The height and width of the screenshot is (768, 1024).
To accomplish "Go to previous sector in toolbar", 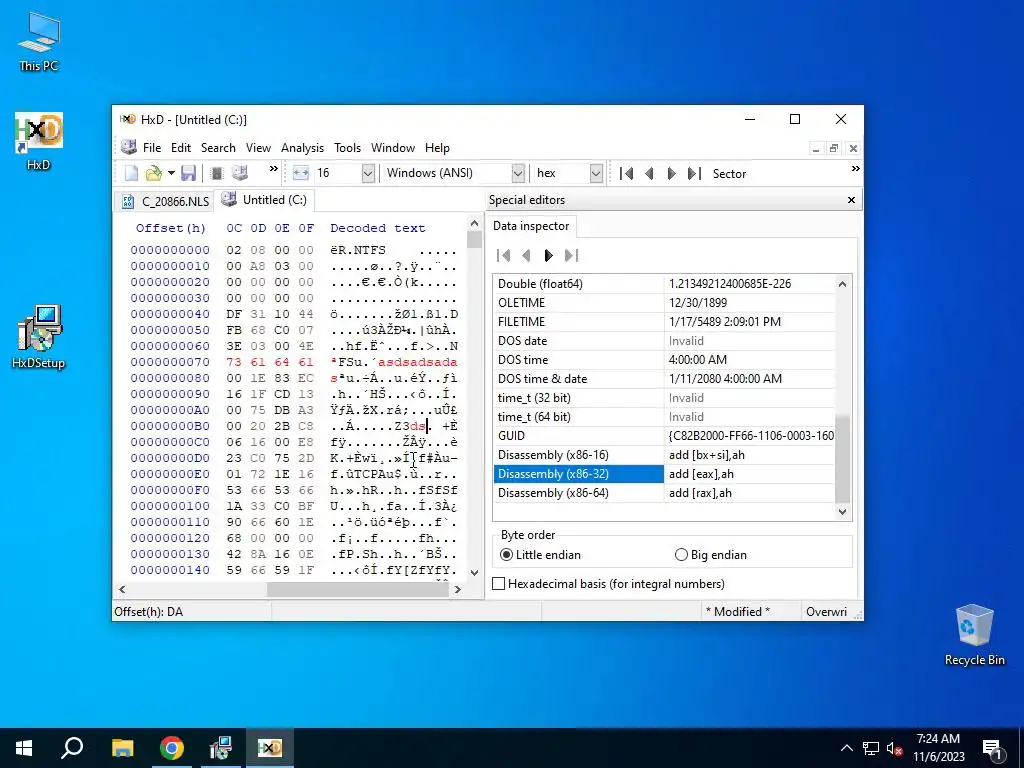I will [x=648, y=174].
